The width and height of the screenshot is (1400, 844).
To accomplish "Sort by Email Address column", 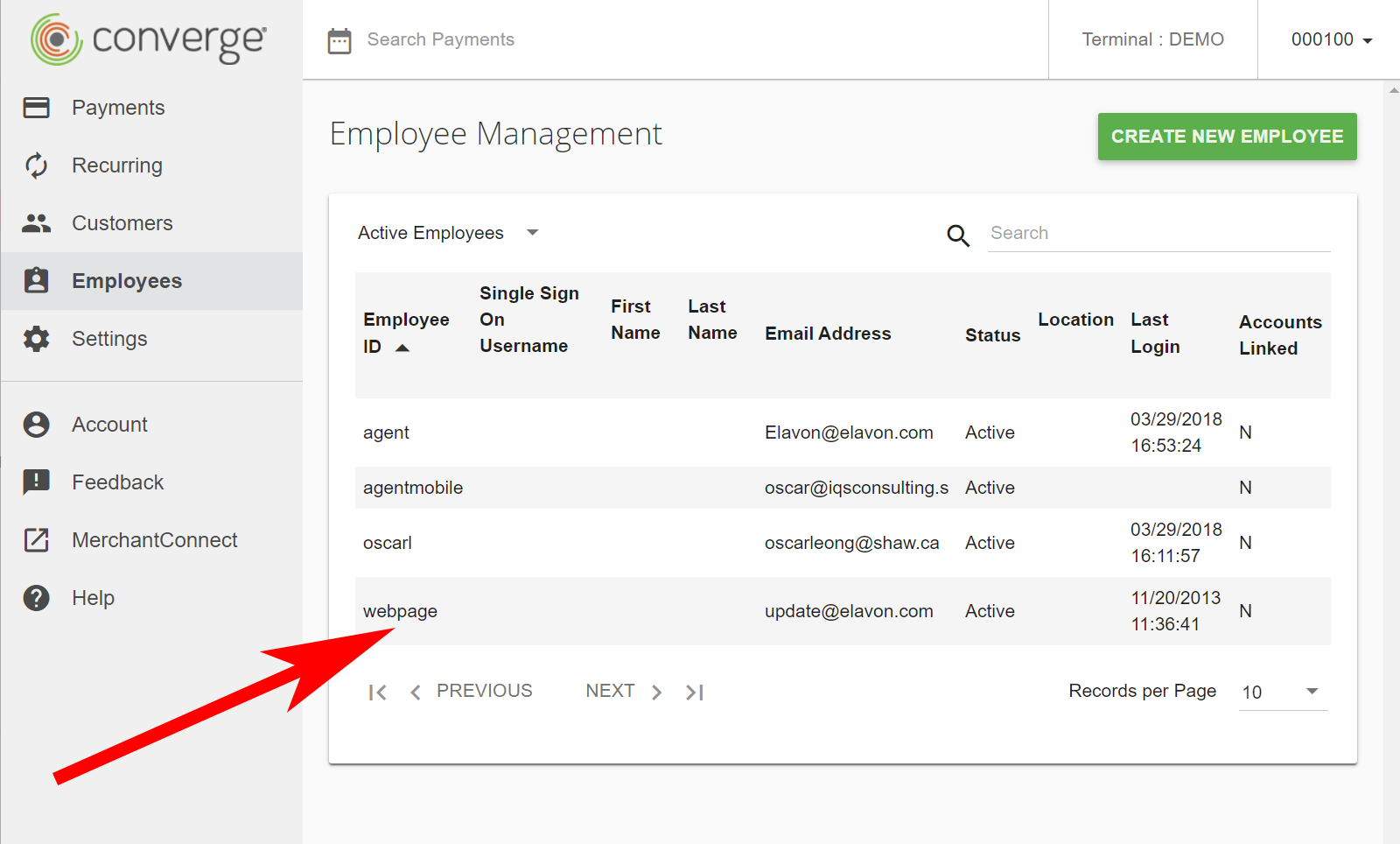I will pos(828,334).
